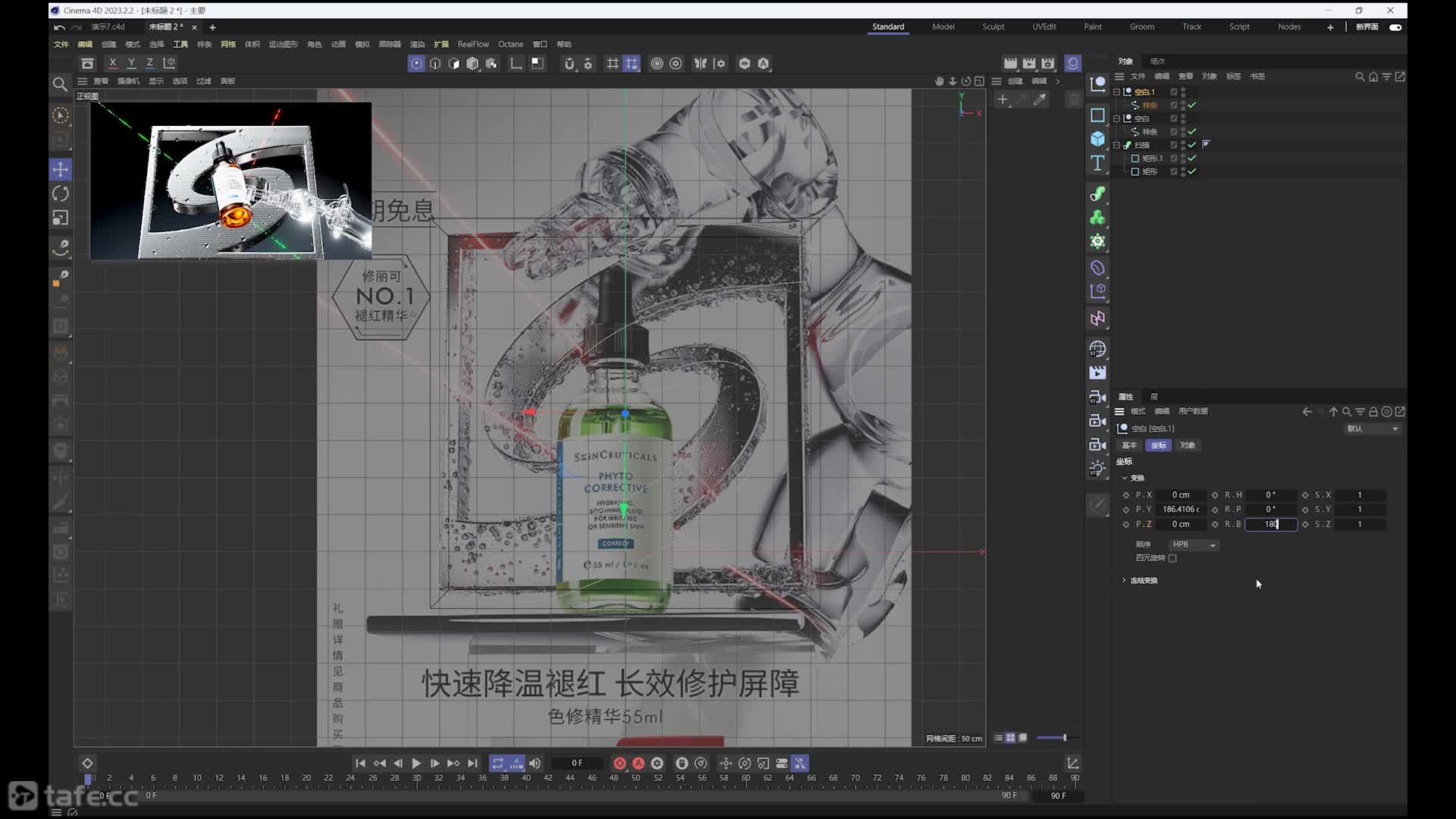Open the viewport search magnifier

click(x=60, y=83)
